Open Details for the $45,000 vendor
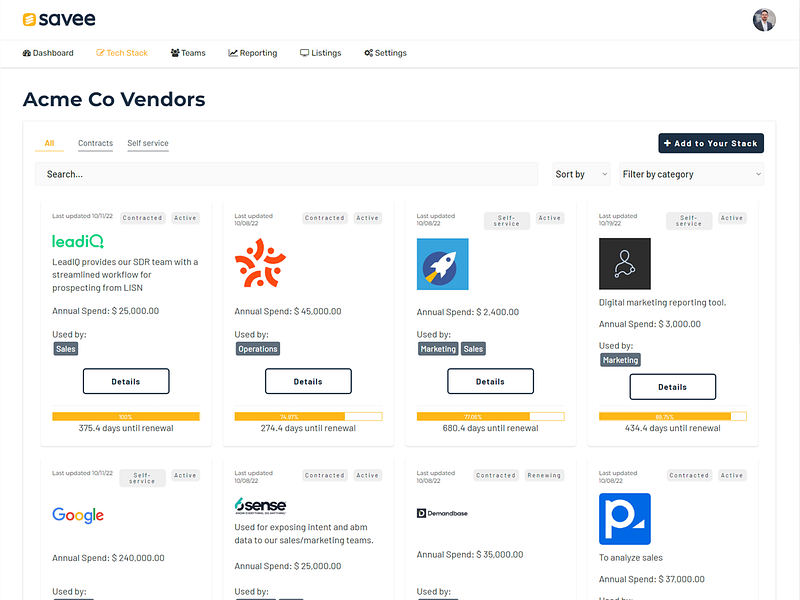The height and width of the screenshot is (600, 800). pos(308,381)
